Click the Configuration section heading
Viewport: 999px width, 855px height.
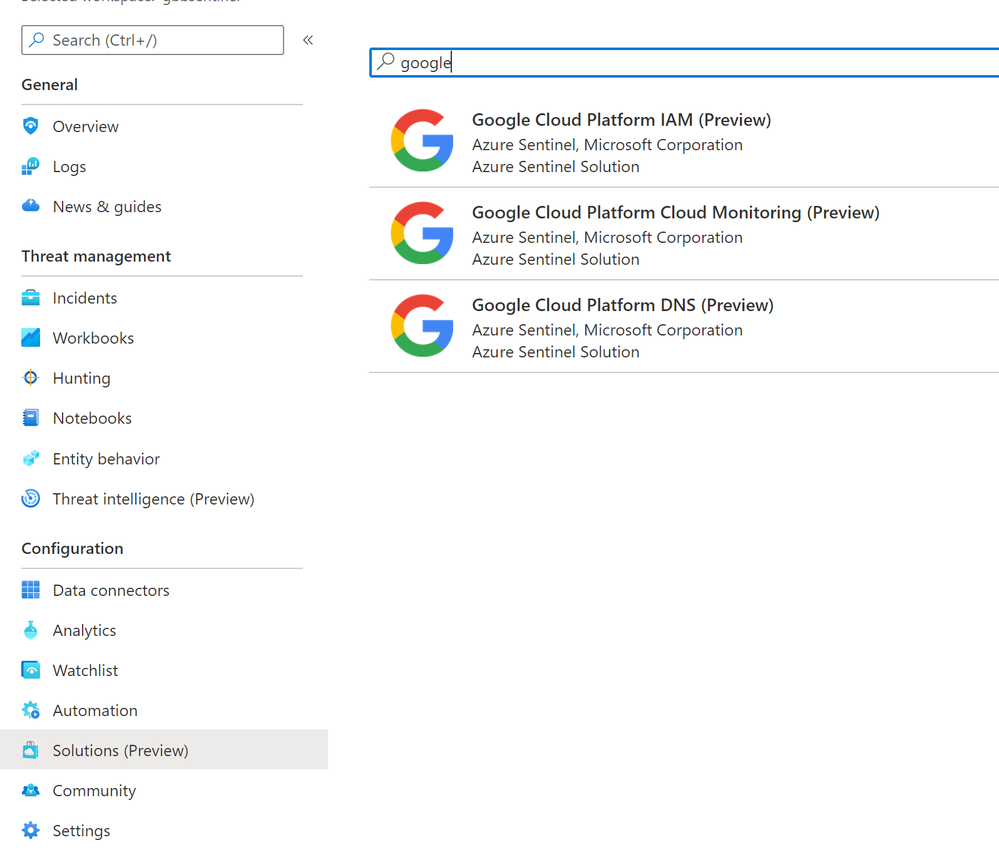point(73,549)
